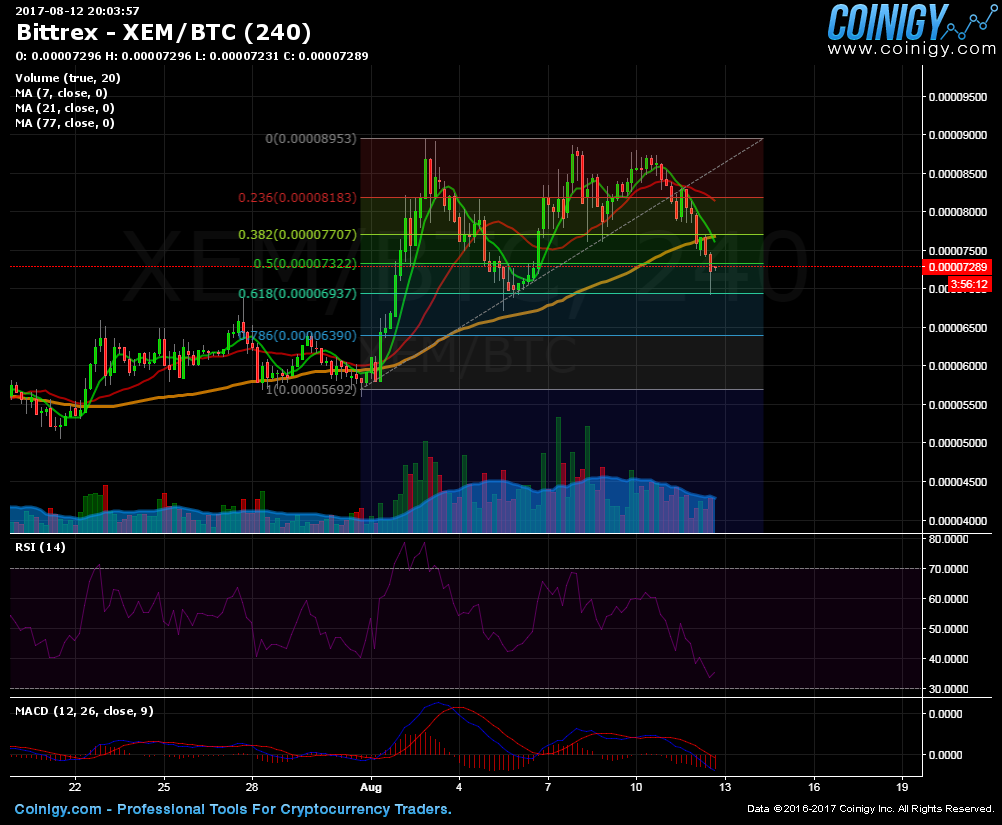Click the MA (77, close, 0) label

click(x=65, y=123)
